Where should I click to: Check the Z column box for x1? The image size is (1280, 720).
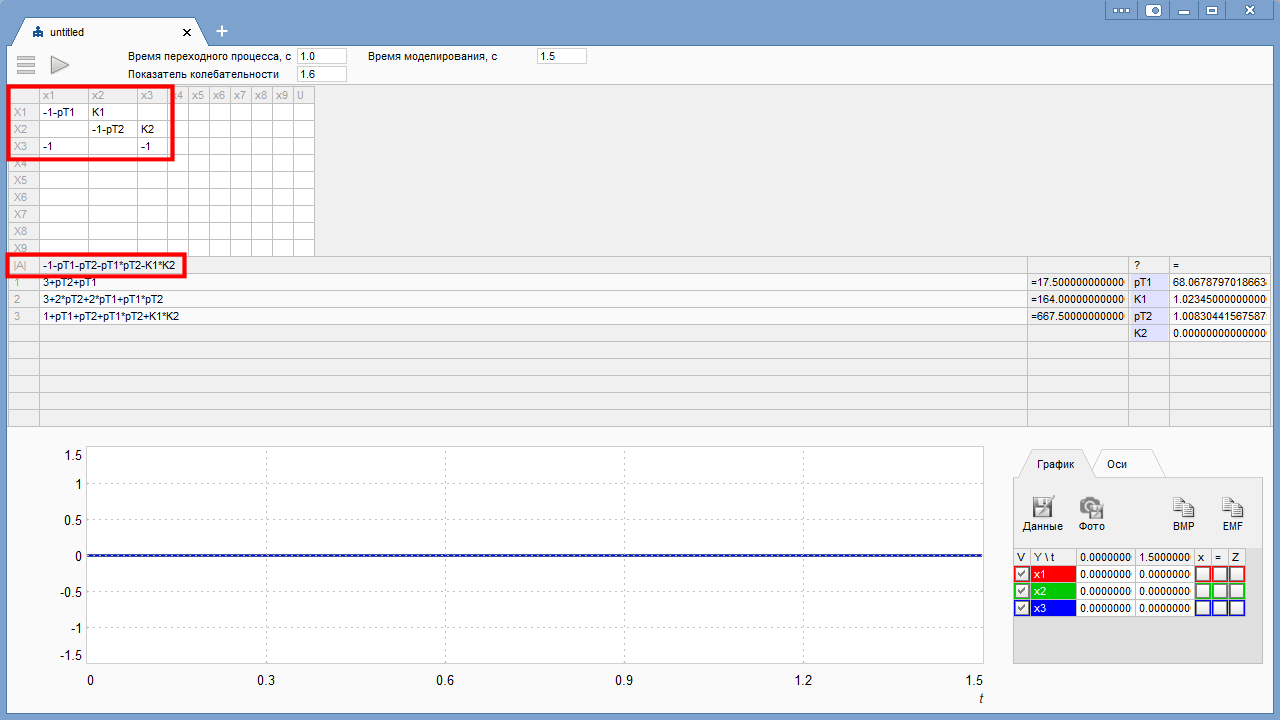point(1237,574)
